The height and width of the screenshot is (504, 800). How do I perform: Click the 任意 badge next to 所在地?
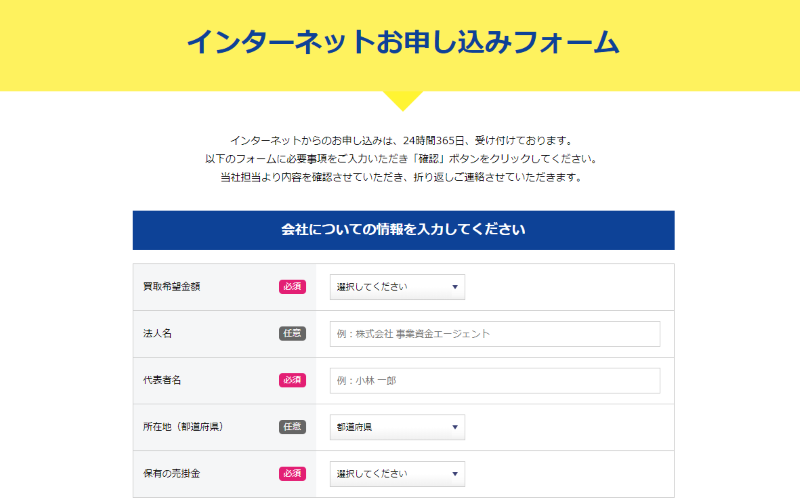292,427
